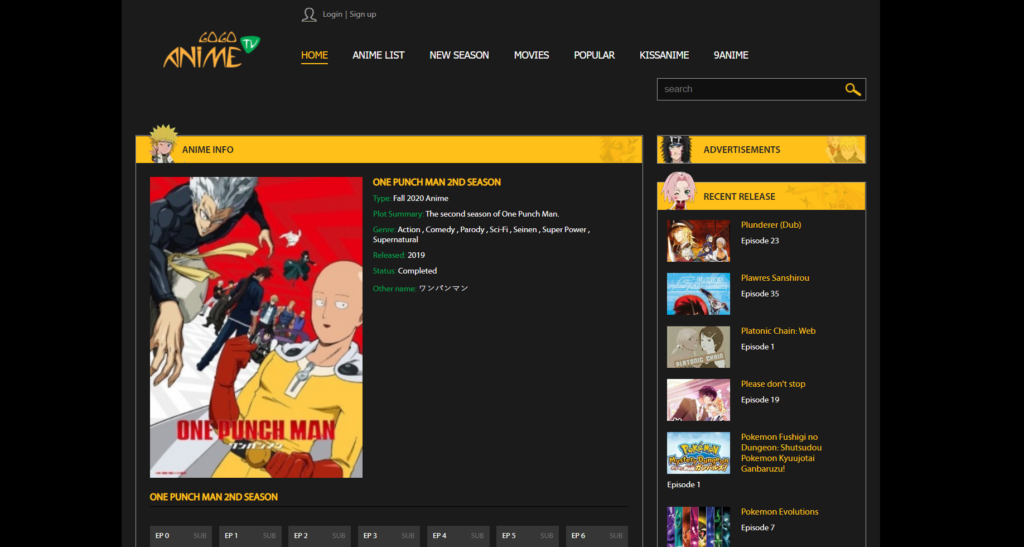
Task: Open episode EP 3 SUB
Action: [389, 536]
